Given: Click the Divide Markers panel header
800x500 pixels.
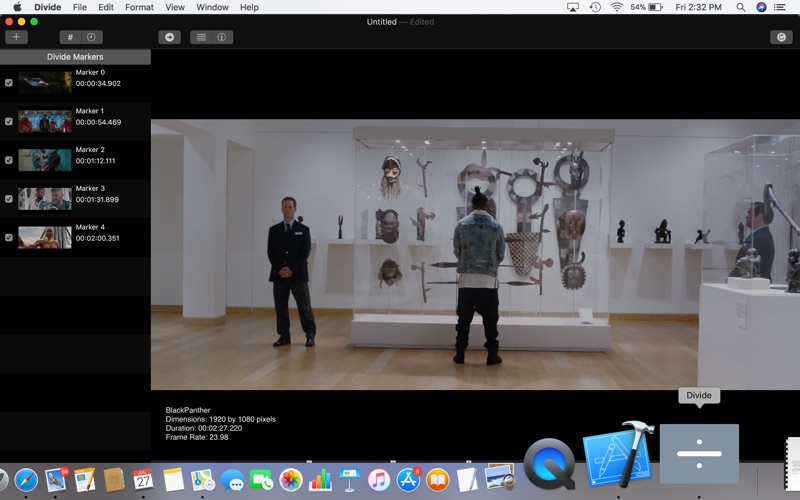Looking at the screenshot, I should pyautogui.click(x=75, y=57).
